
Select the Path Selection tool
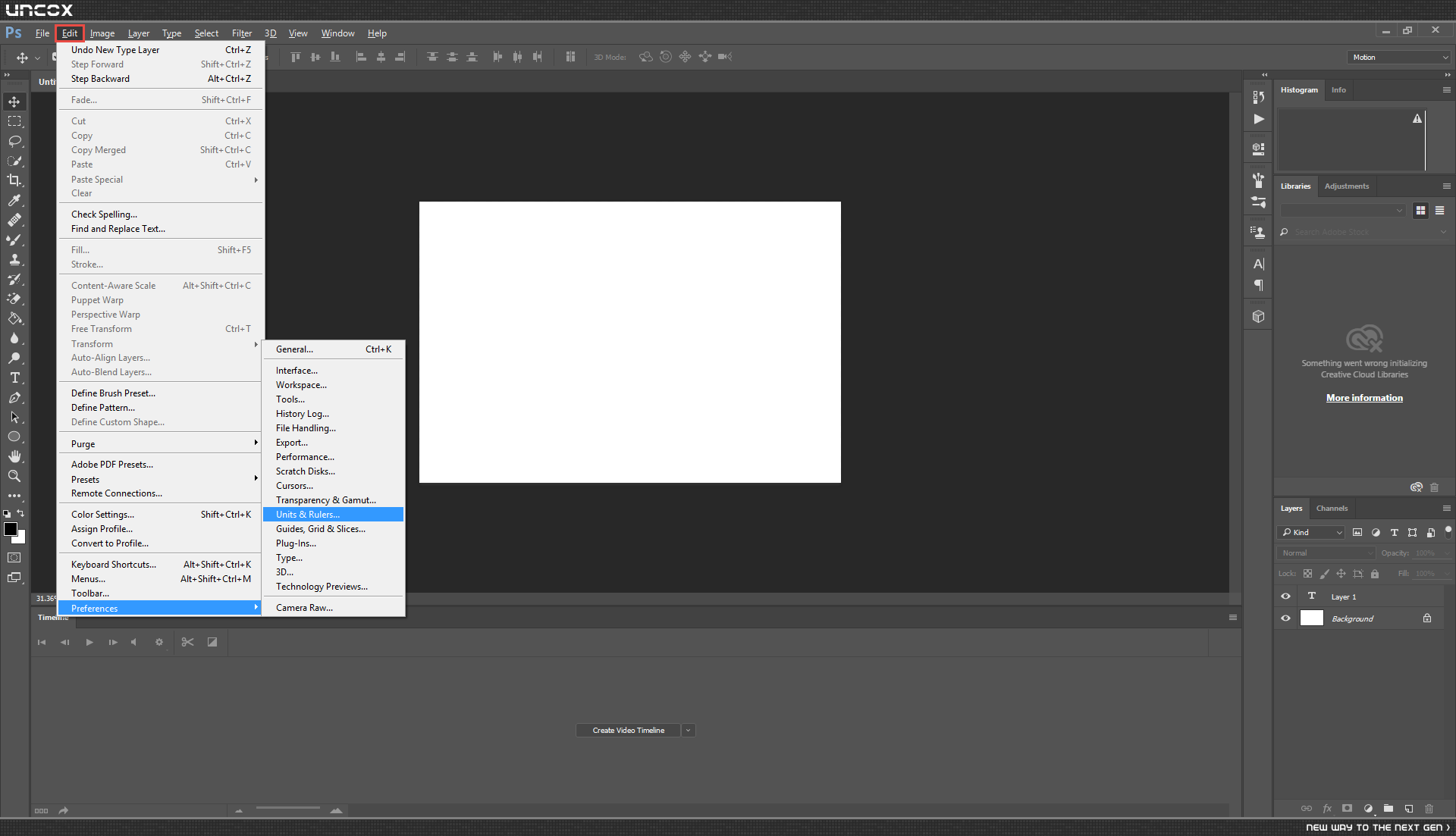pos(14,417)
